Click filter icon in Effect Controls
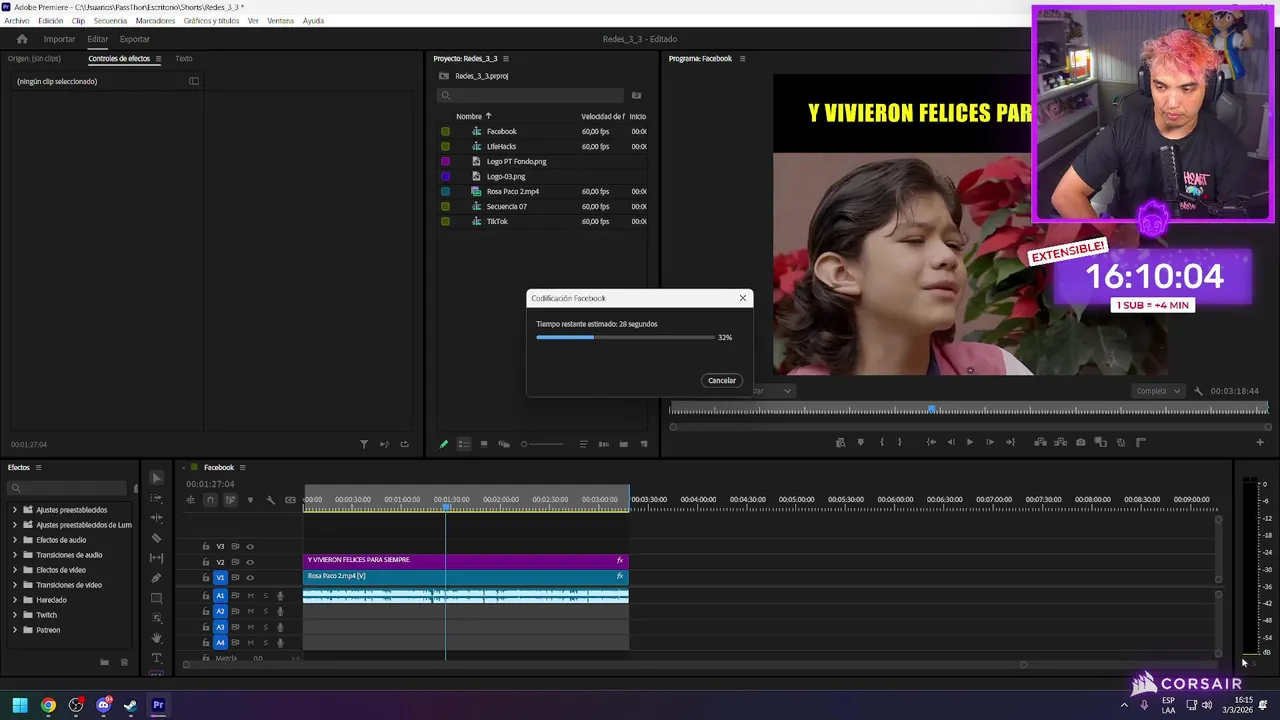Screen dimensions: 1280x720 point(364,444)
